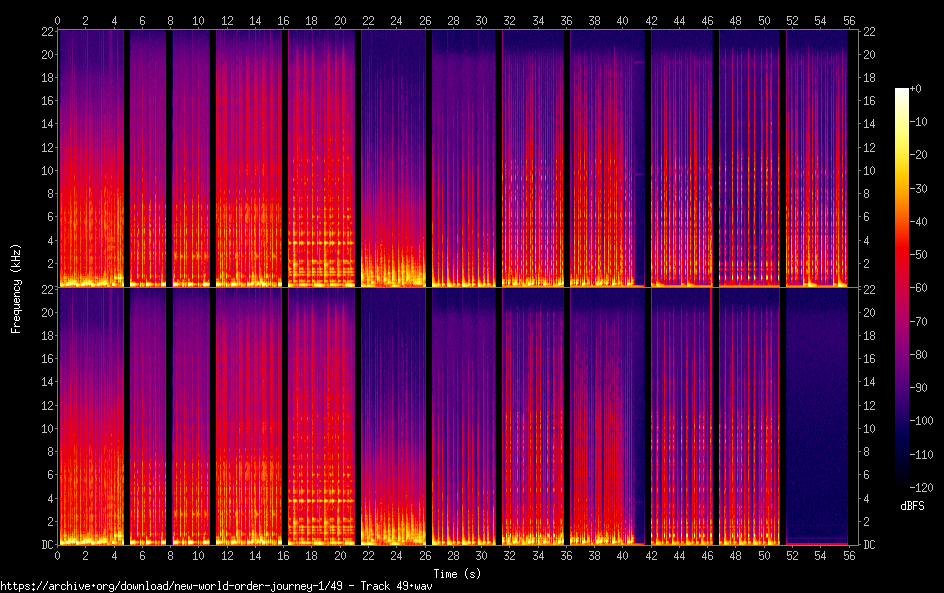Click the '42' tick on bottom time axis
The height and width of the screenshot is (593, 944).
(651, 554)
